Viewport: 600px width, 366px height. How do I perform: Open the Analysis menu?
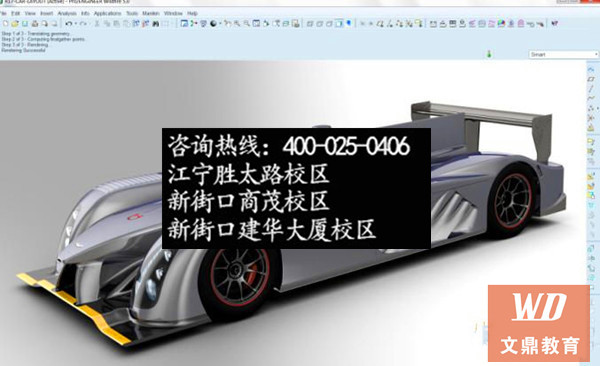point(67,13)
